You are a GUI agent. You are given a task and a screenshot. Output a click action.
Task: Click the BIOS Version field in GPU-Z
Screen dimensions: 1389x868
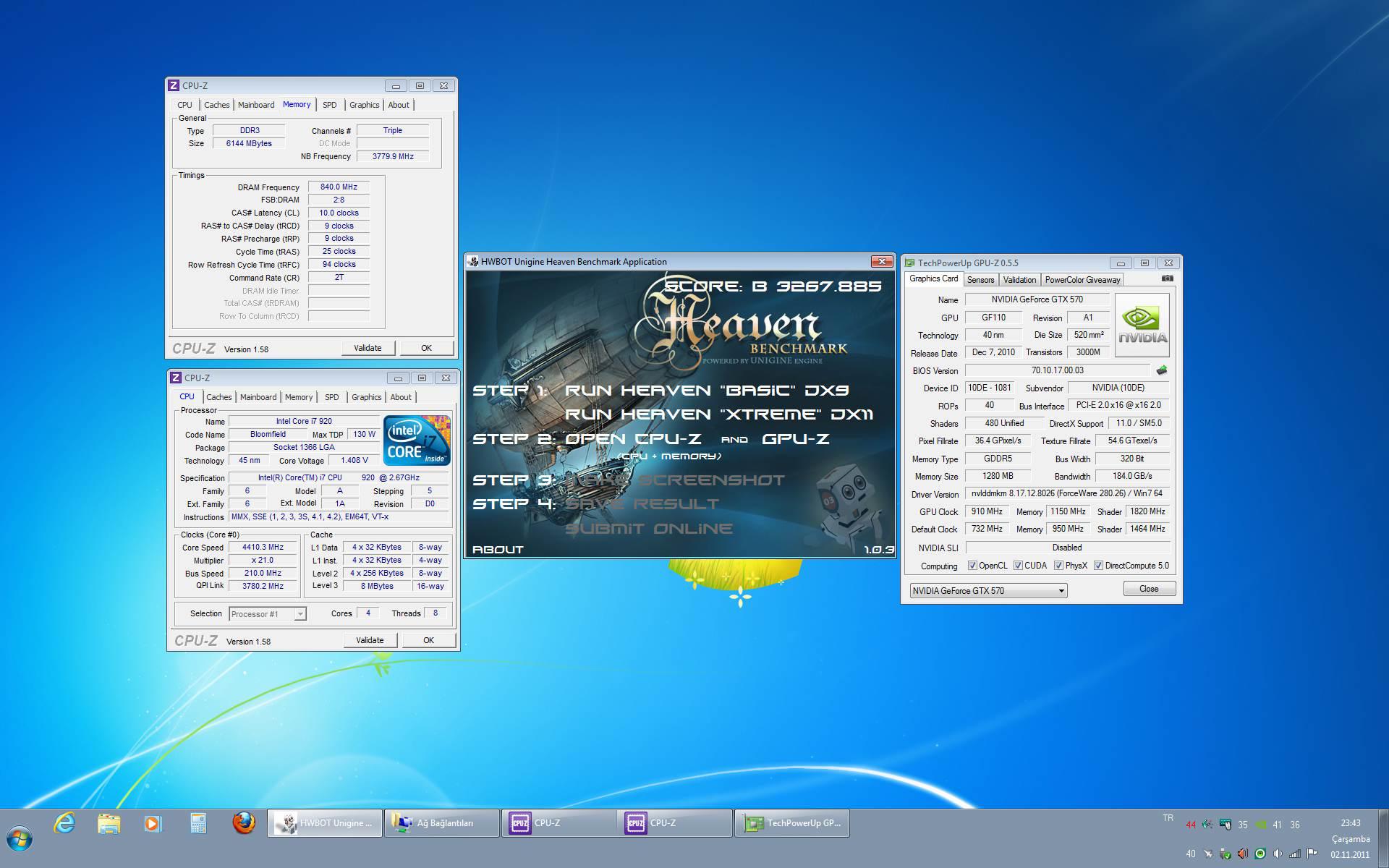(1057, 370)
